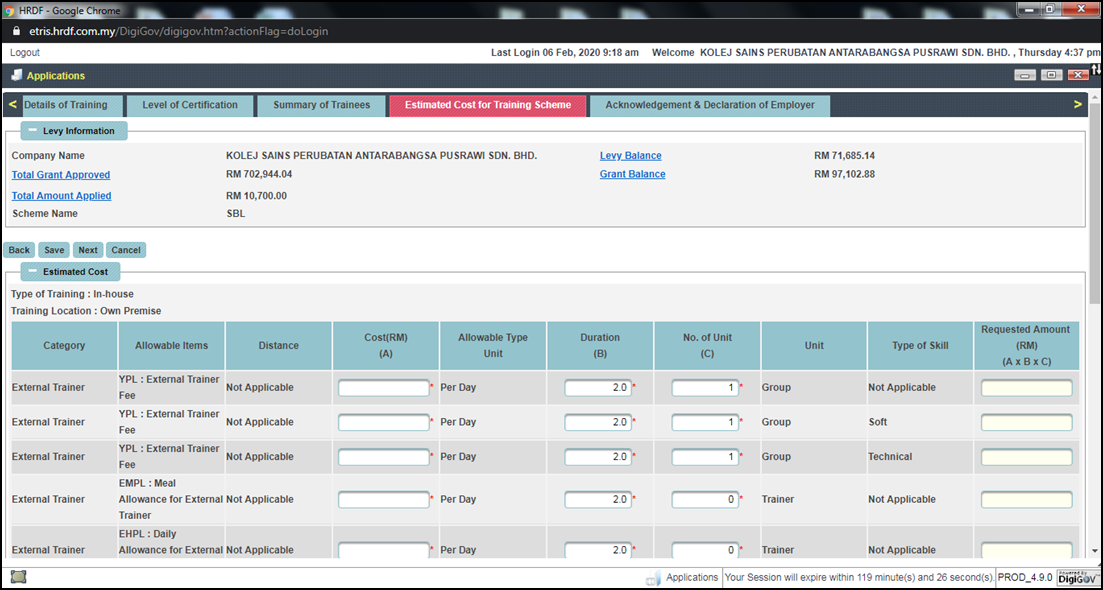Image resolution: width=1103 pixels, height=590 pixels.
Task: Click the 'Type of Skill' column header
Action: coord(920,346)
